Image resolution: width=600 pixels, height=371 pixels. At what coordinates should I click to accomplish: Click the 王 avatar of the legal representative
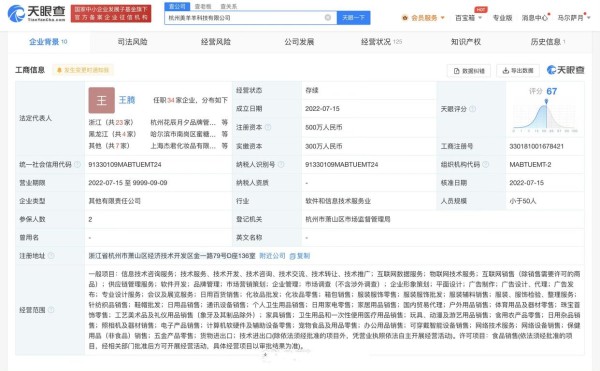point(101,100)
